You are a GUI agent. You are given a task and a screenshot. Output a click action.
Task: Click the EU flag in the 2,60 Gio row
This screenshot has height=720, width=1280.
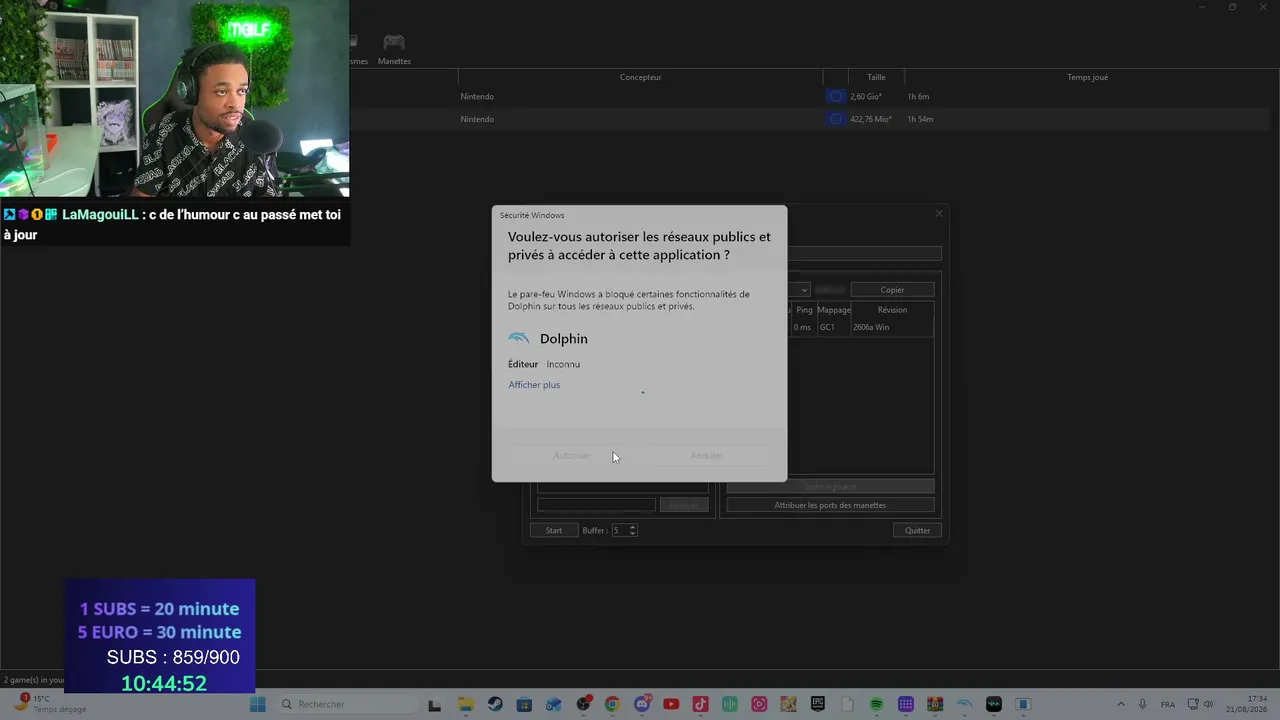coord(836,96)
